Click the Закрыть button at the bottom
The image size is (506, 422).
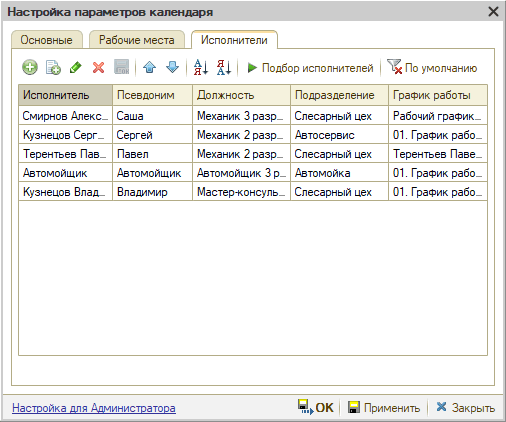click(x=466, y=407)
